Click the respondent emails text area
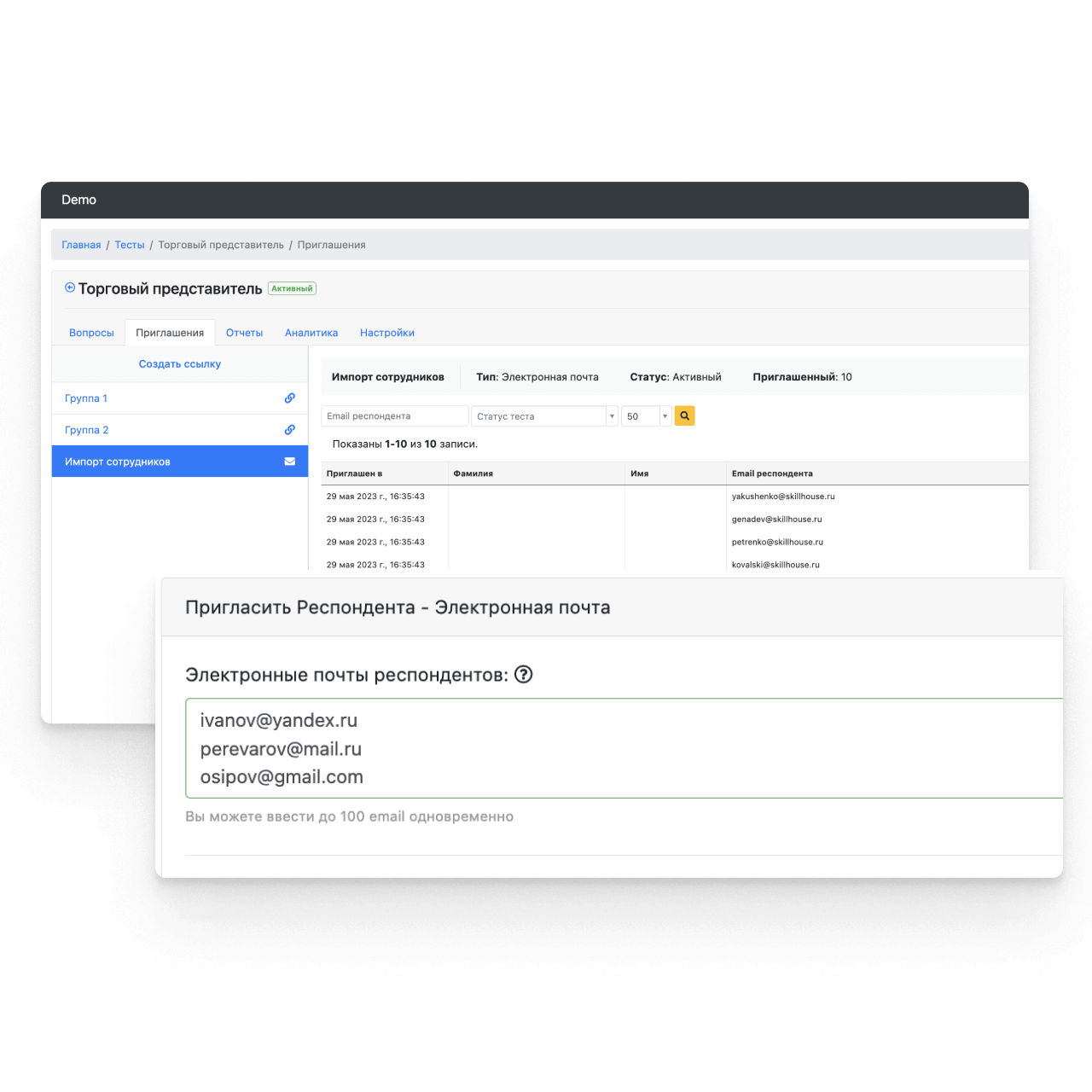The height and width of the screenshot is (1092, 1092). click(x=623, y=748)
